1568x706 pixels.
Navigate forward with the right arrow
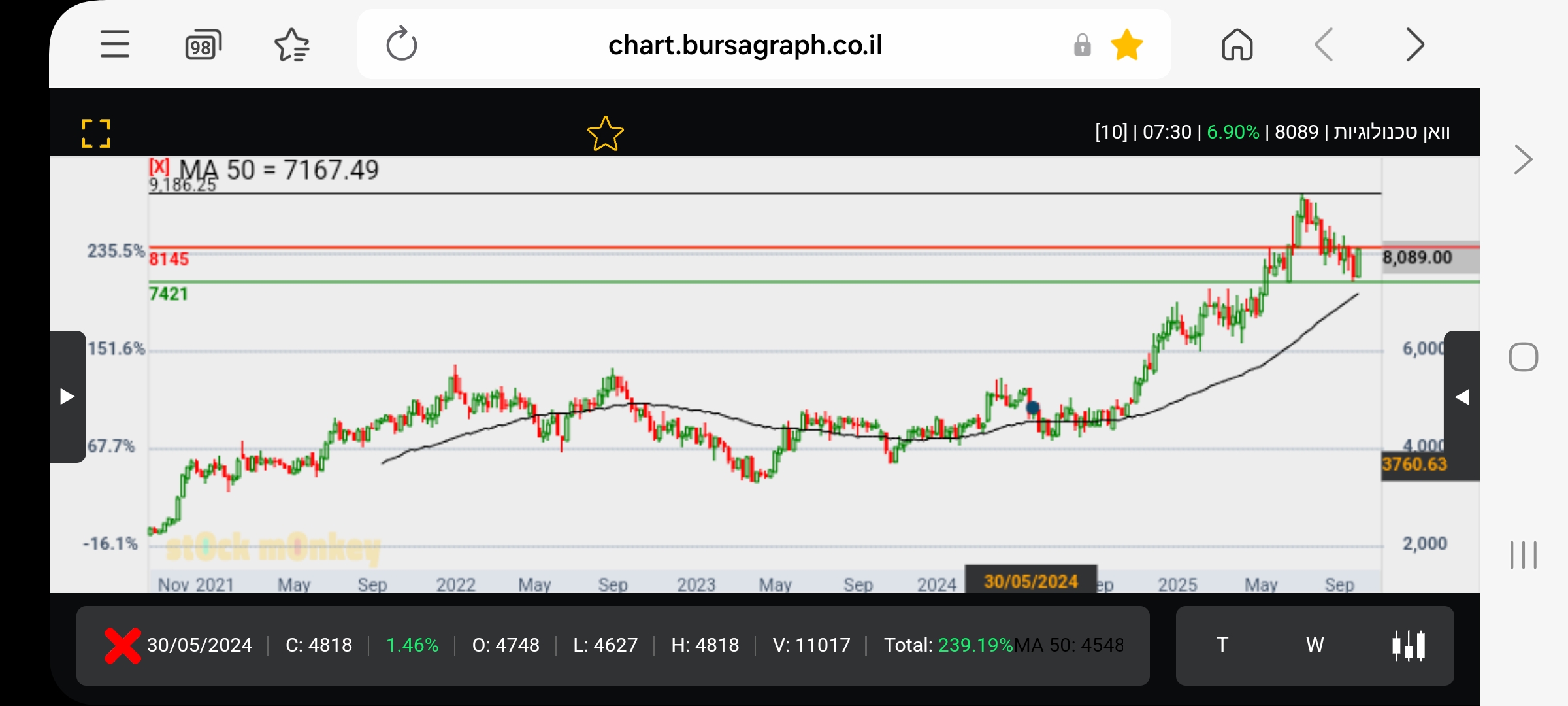(x=1414, y=45)
